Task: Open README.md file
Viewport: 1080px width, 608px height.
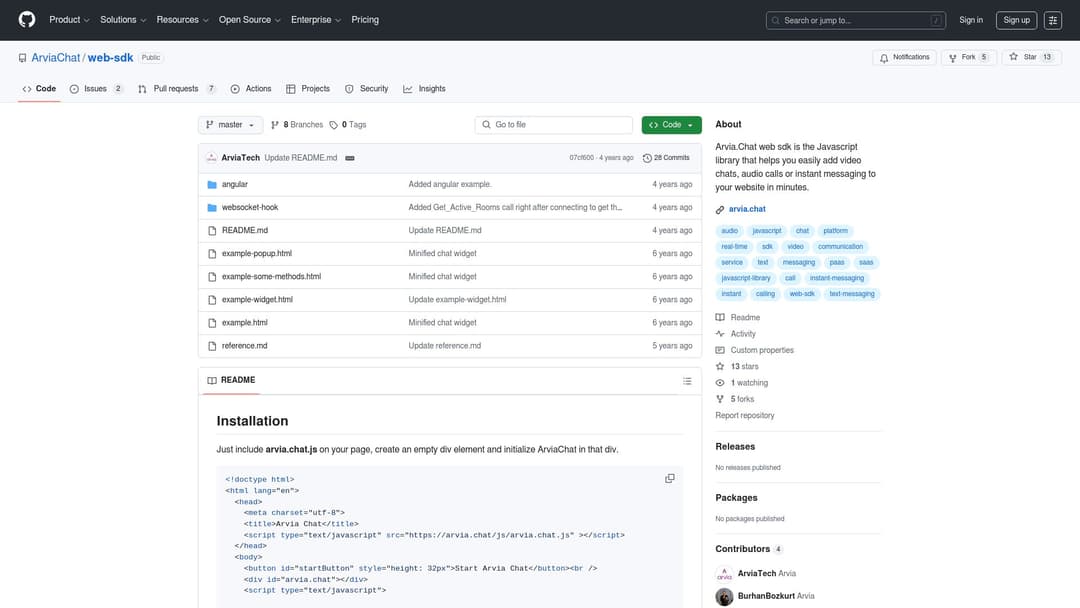Action: [245, 231]
